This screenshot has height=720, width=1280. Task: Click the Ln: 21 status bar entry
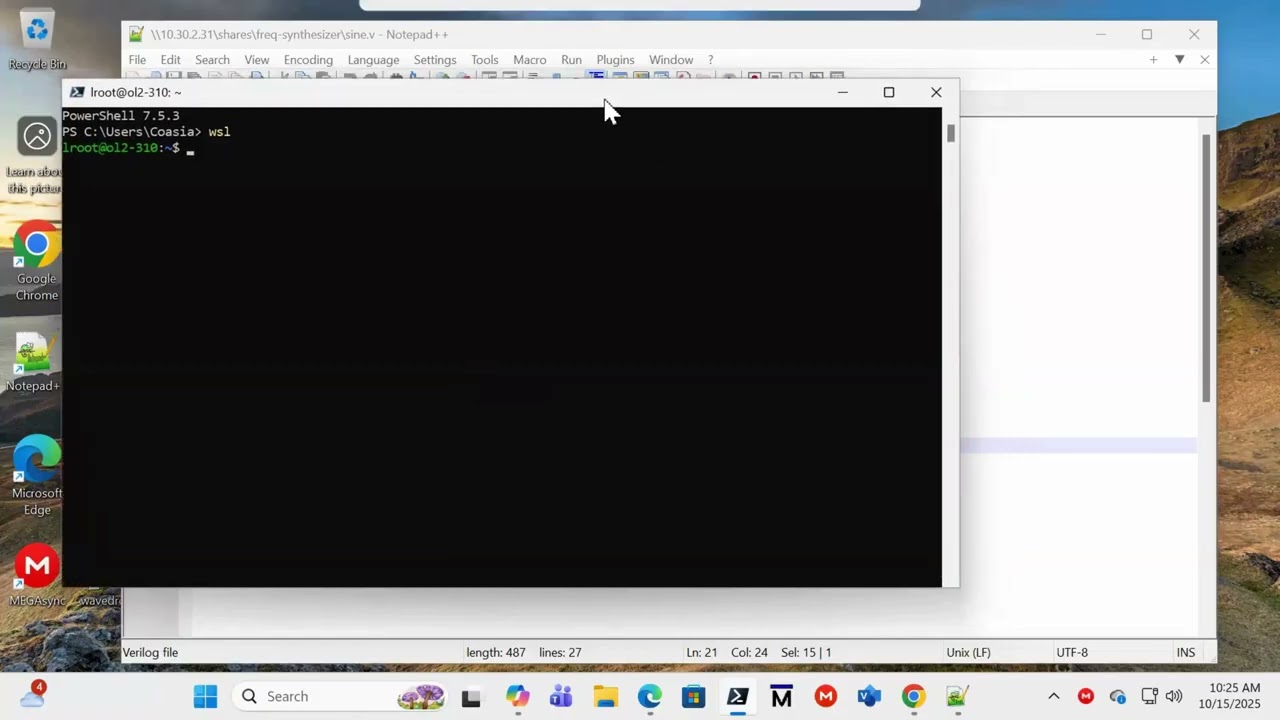coord(701,652)
